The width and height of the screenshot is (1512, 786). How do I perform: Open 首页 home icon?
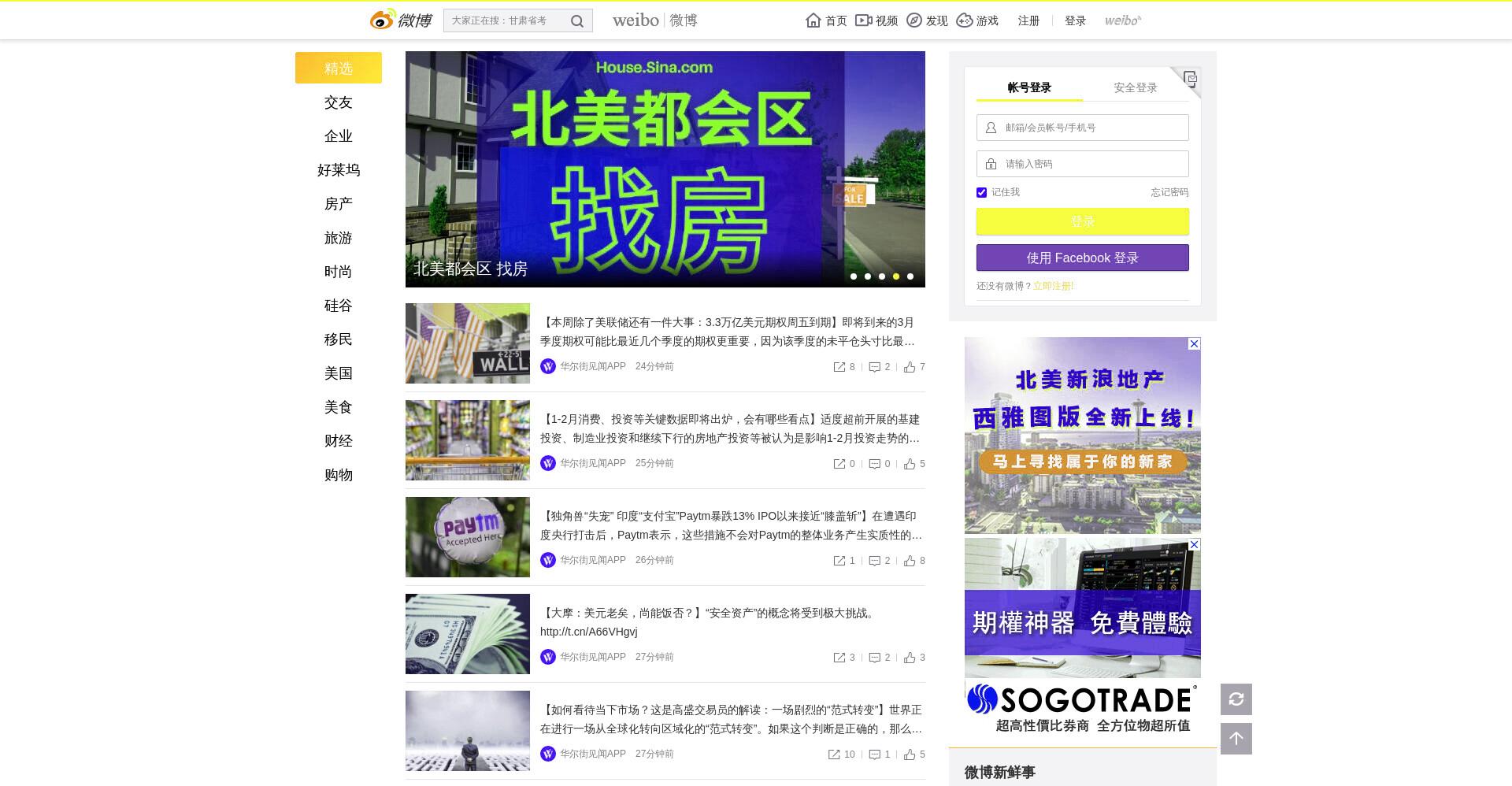point(813,20)
